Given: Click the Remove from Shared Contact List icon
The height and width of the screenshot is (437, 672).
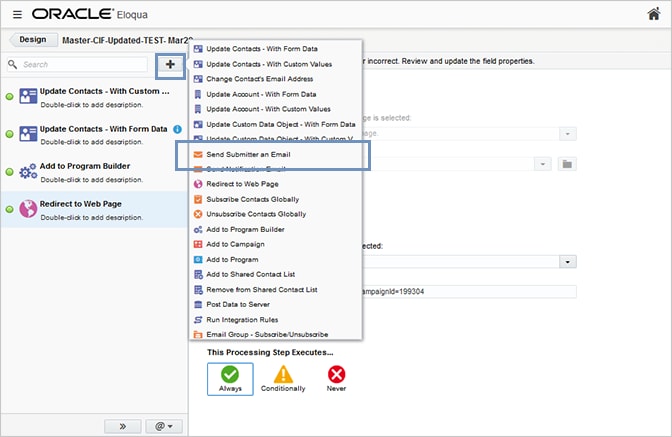Looking at the screenshot, I should pyautogui.click(x=198, y=290).
